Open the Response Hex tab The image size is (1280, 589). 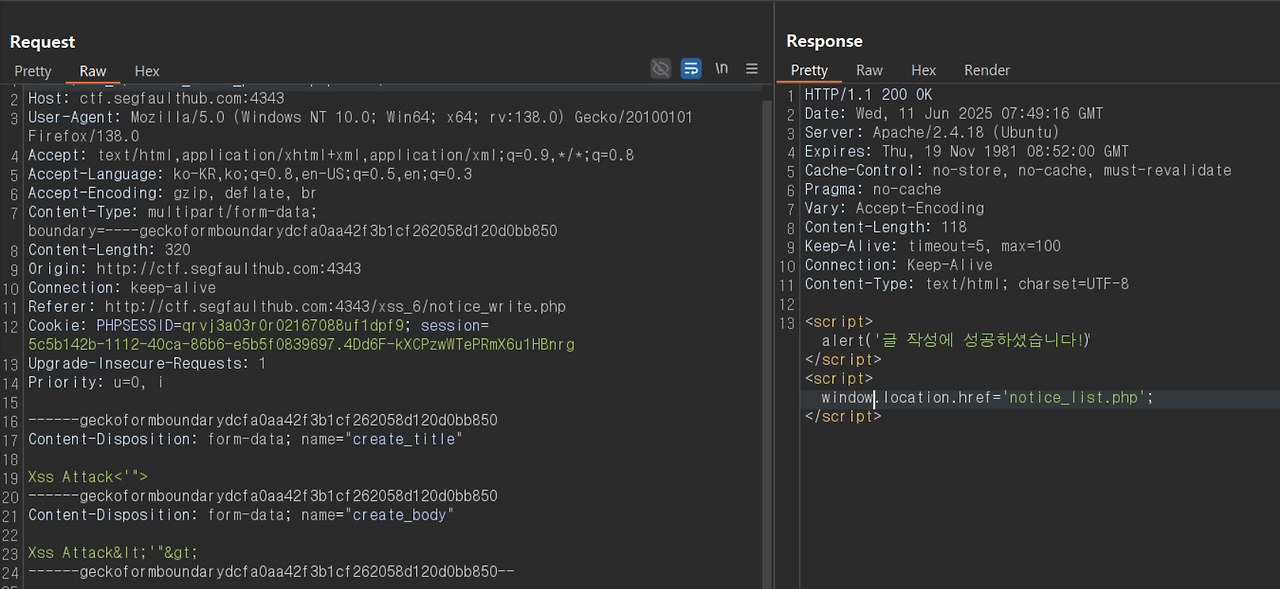tap(923, 70)
